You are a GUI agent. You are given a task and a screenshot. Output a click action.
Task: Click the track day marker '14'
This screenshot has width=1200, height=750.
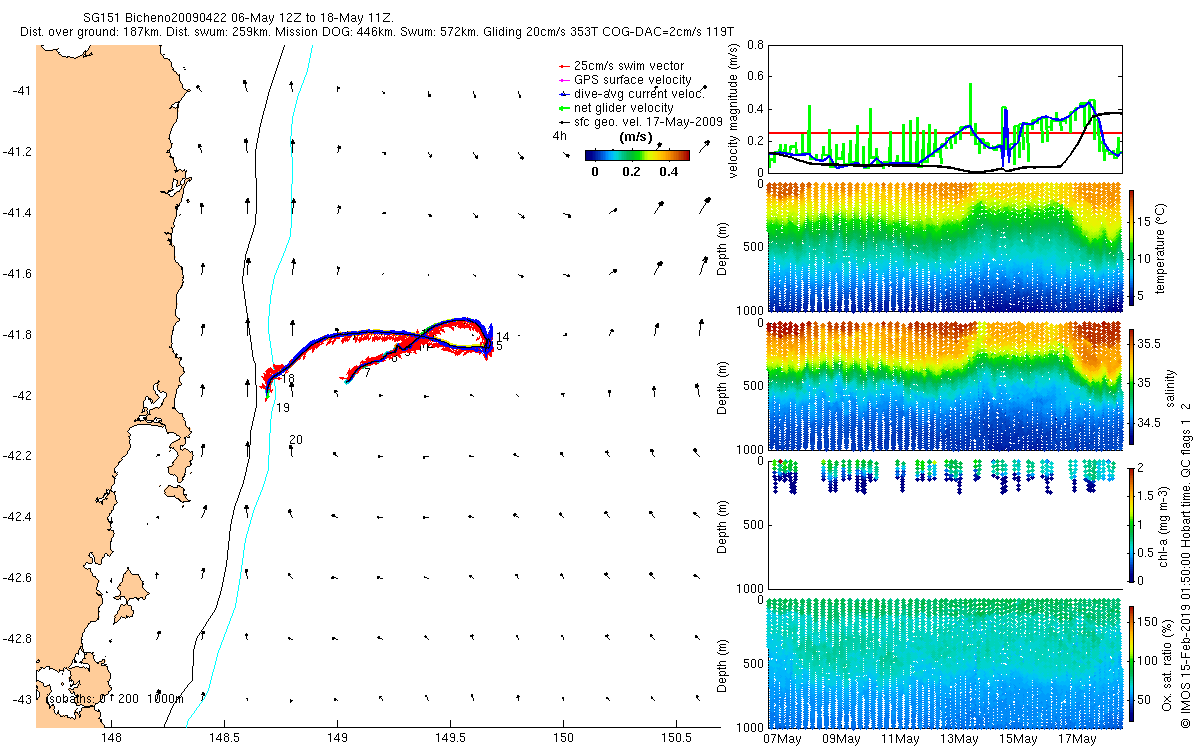coord(502,337)
